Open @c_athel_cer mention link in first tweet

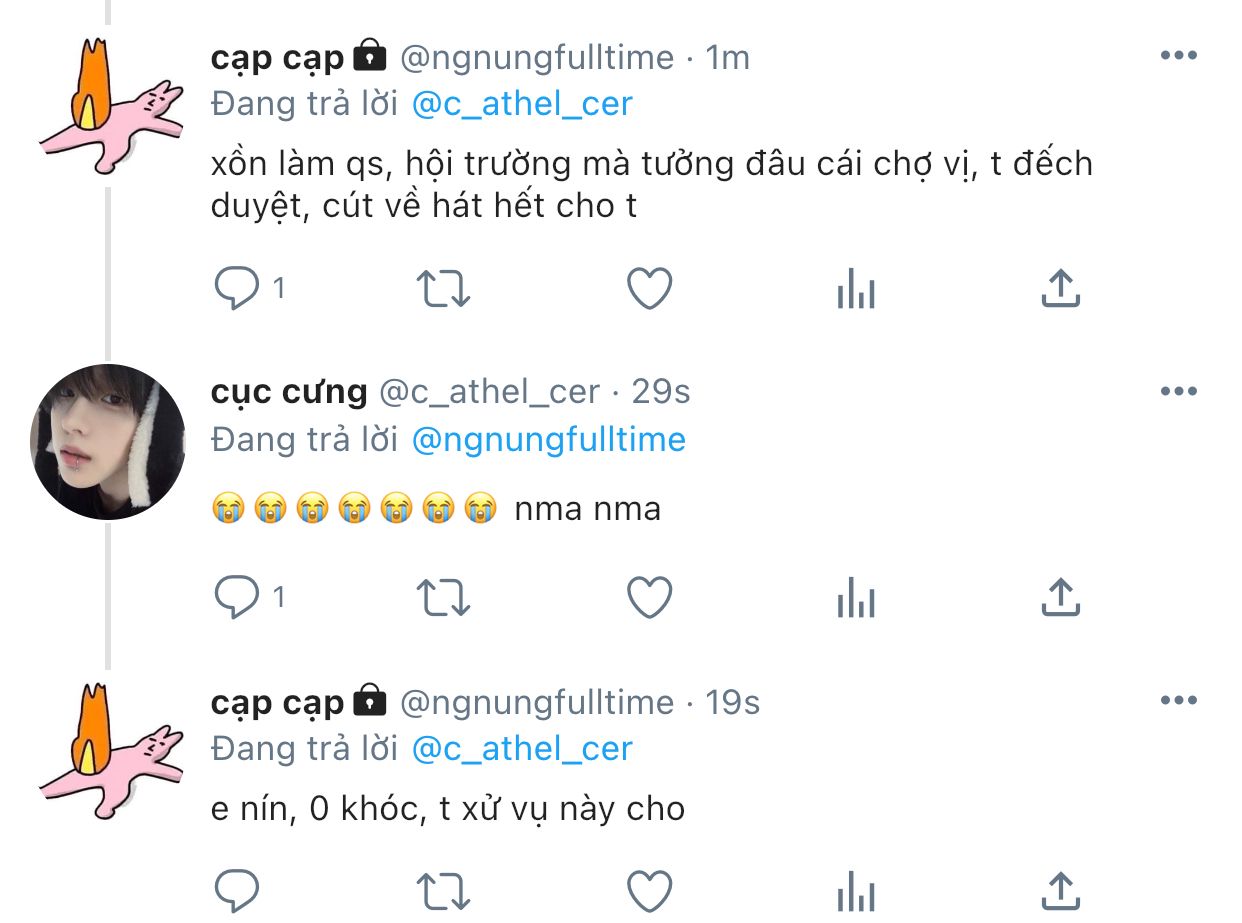pos(522,104)
